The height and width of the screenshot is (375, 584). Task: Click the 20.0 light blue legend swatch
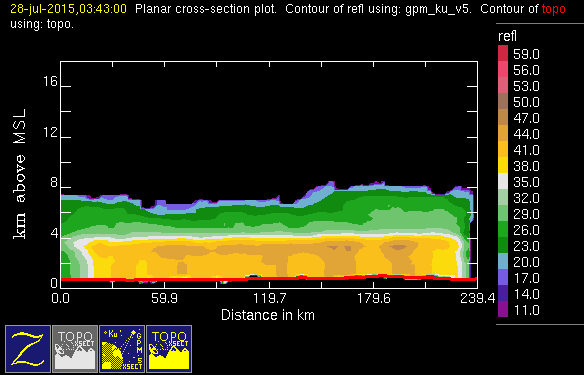503,261
